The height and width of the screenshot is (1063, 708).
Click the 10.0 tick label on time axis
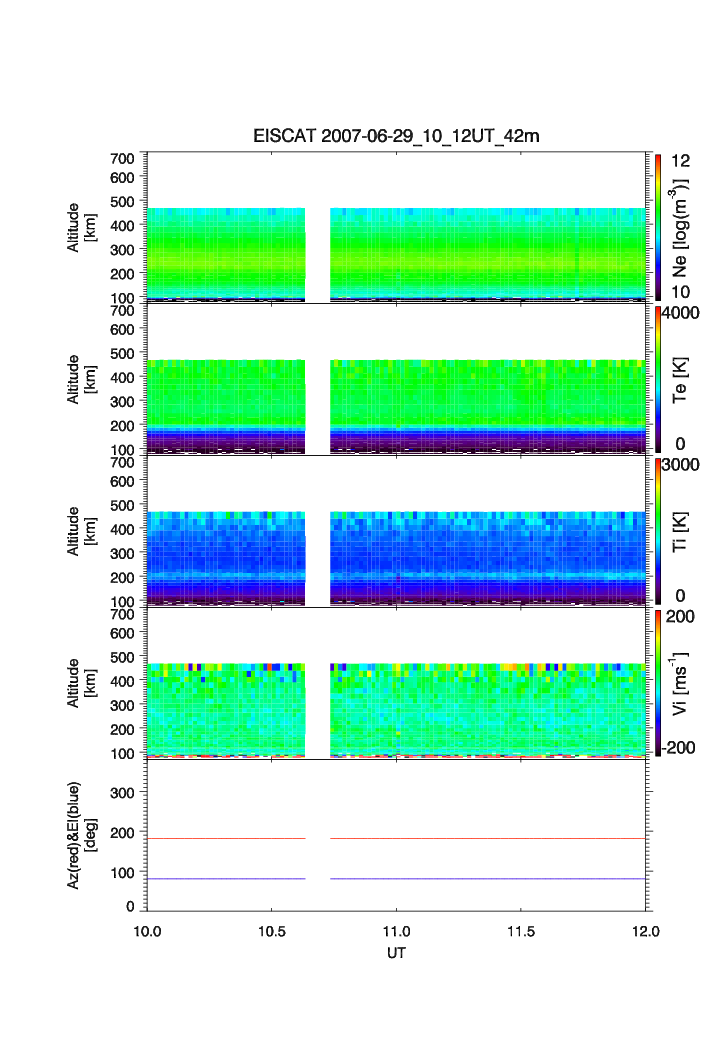point(147,931)
